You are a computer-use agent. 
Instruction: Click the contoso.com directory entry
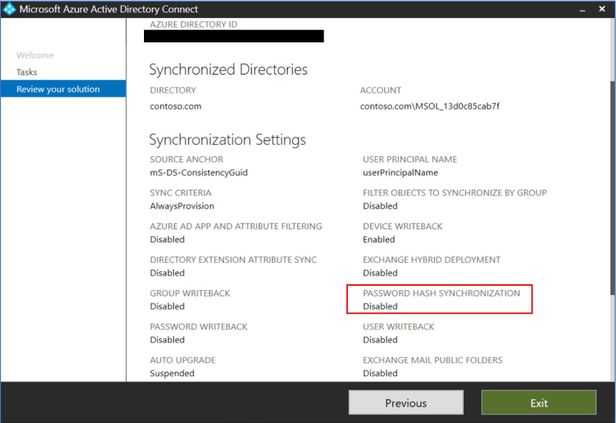175,106
